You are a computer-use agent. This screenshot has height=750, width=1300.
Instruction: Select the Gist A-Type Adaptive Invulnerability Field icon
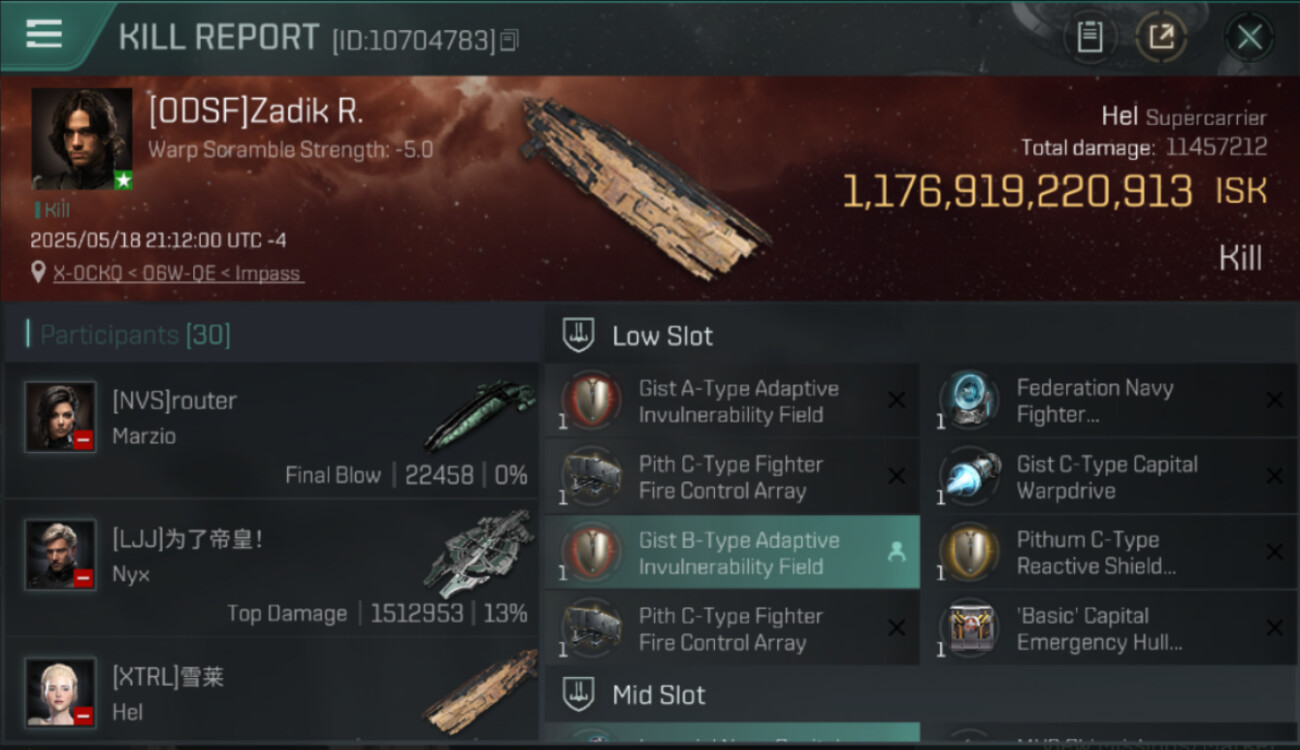point(591,401)
